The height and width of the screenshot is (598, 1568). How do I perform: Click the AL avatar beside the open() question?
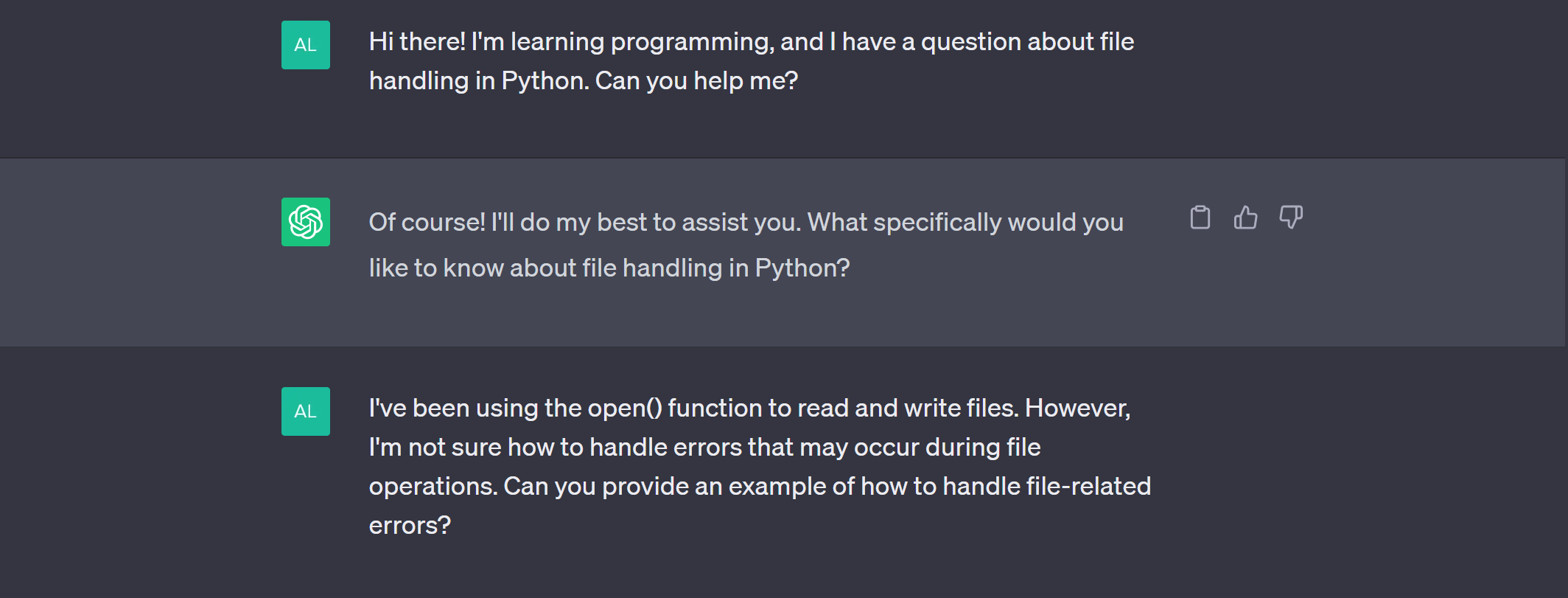pyautogui.click(x=306, y=411)
